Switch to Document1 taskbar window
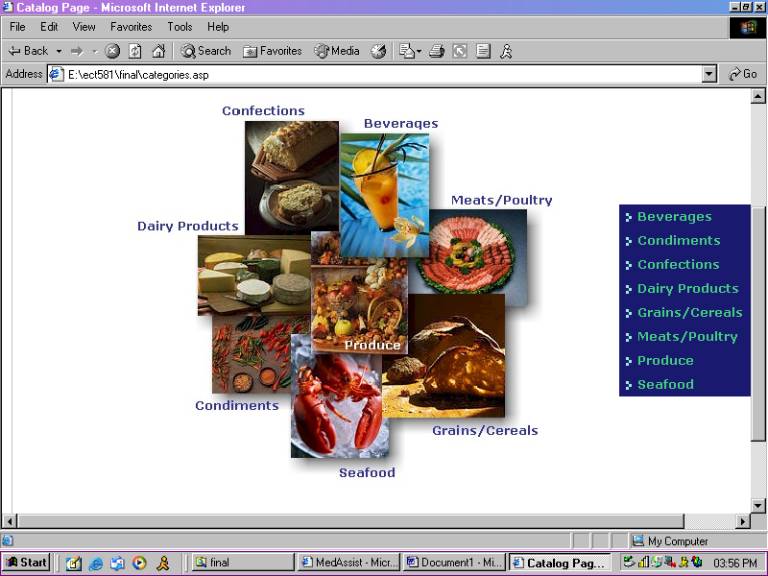The image size is (768, 576). pos(454,562)
